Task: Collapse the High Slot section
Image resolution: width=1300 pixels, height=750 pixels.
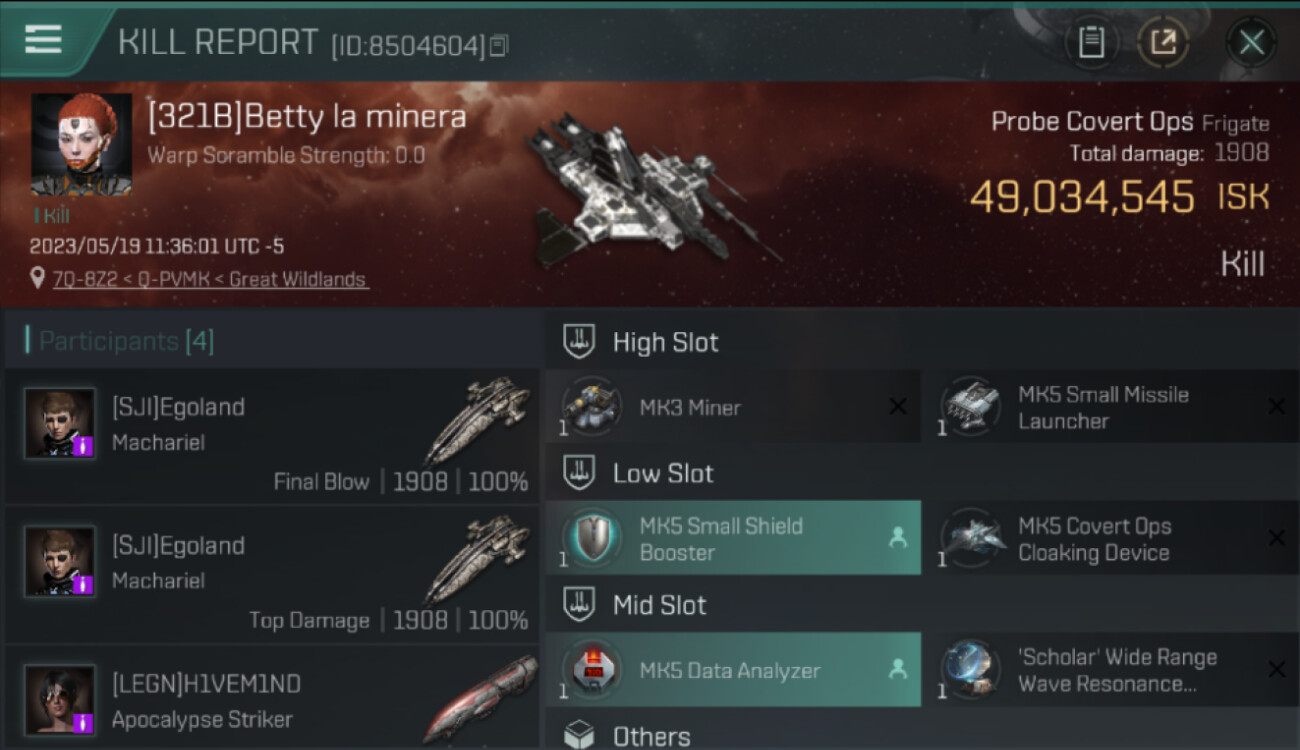Action: point(580,342)
